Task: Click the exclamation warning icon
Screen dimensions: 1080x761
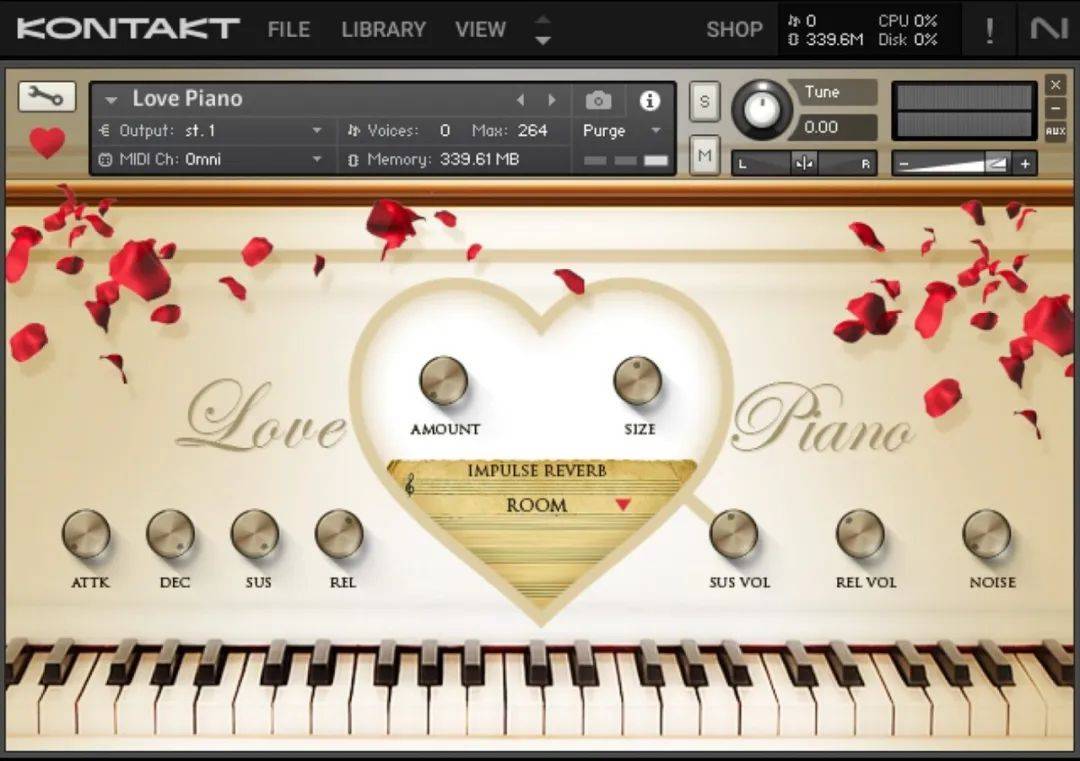Action: click(989, 30)
